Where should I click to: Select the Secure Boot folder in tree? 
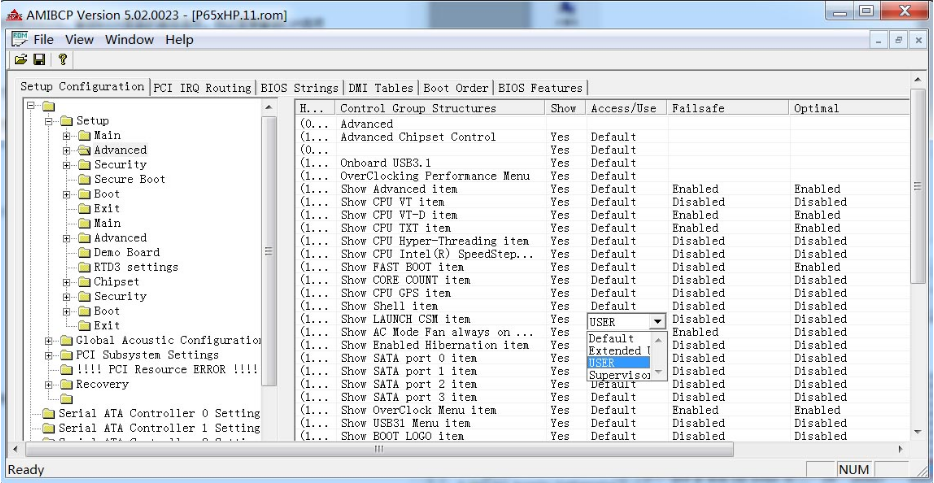click(x=129, y=179)
